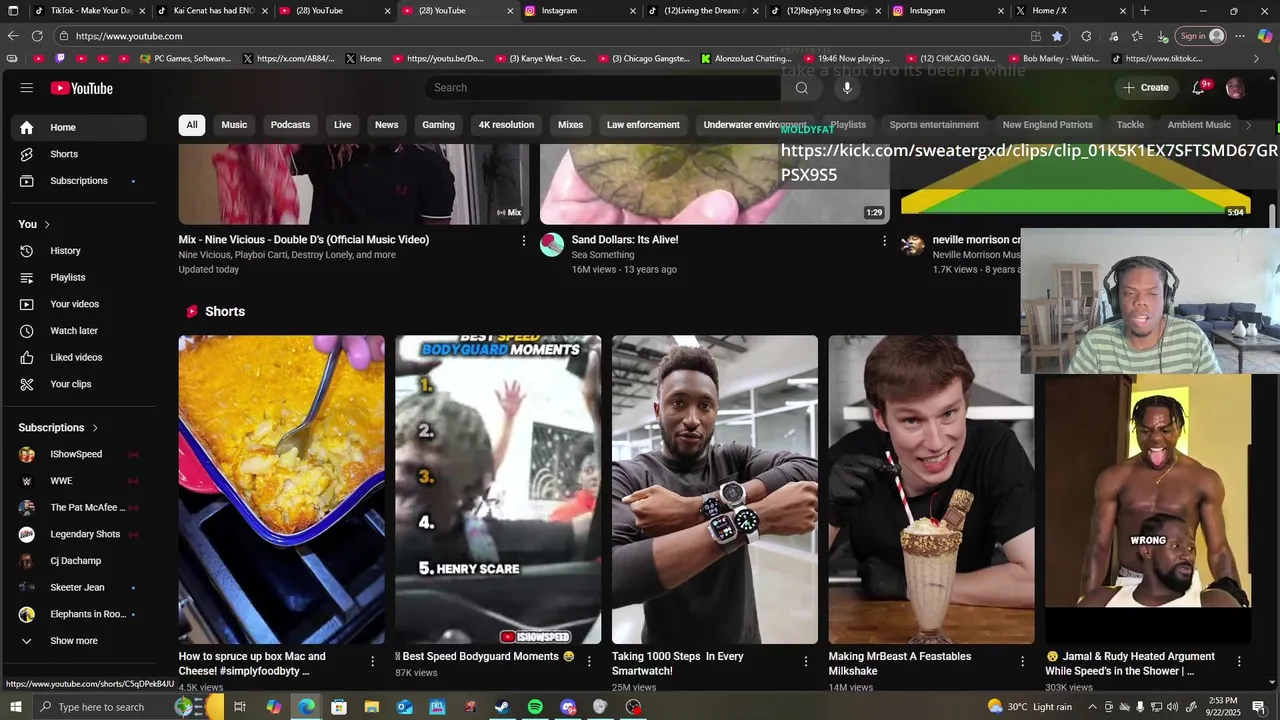The image size is (1280, 720).
Task: Expand the You section chevron
Action: pyautogui.click(x=47, y=224)
